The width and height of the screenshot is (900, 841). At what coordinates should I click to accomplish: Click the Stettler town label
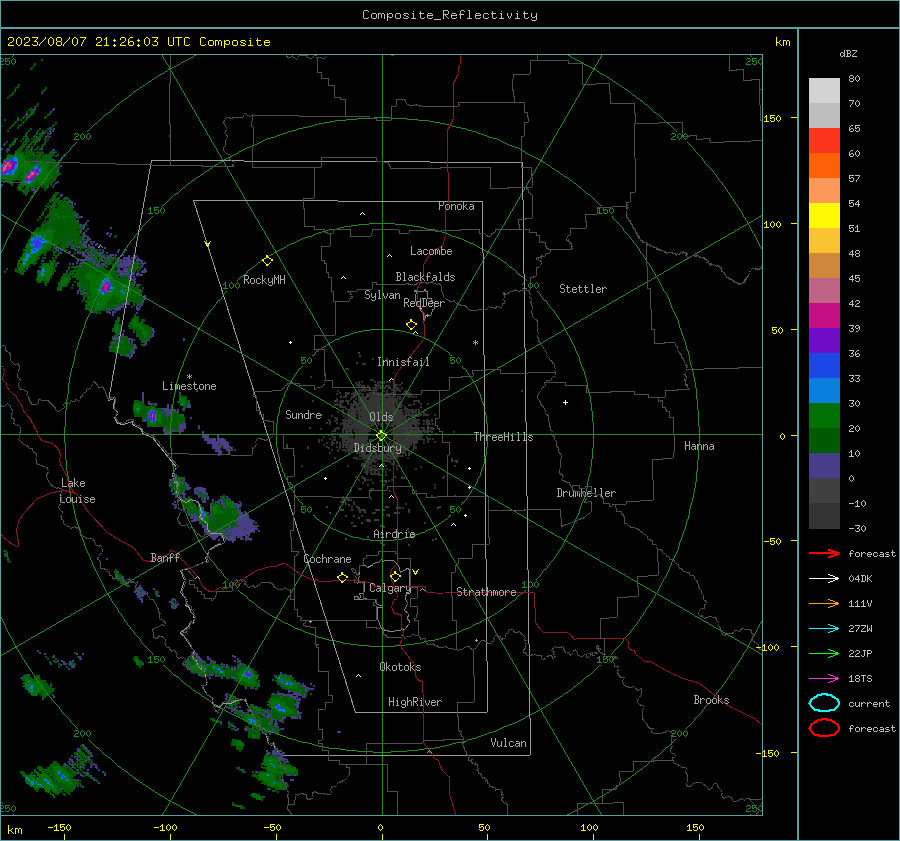point(583,289)
